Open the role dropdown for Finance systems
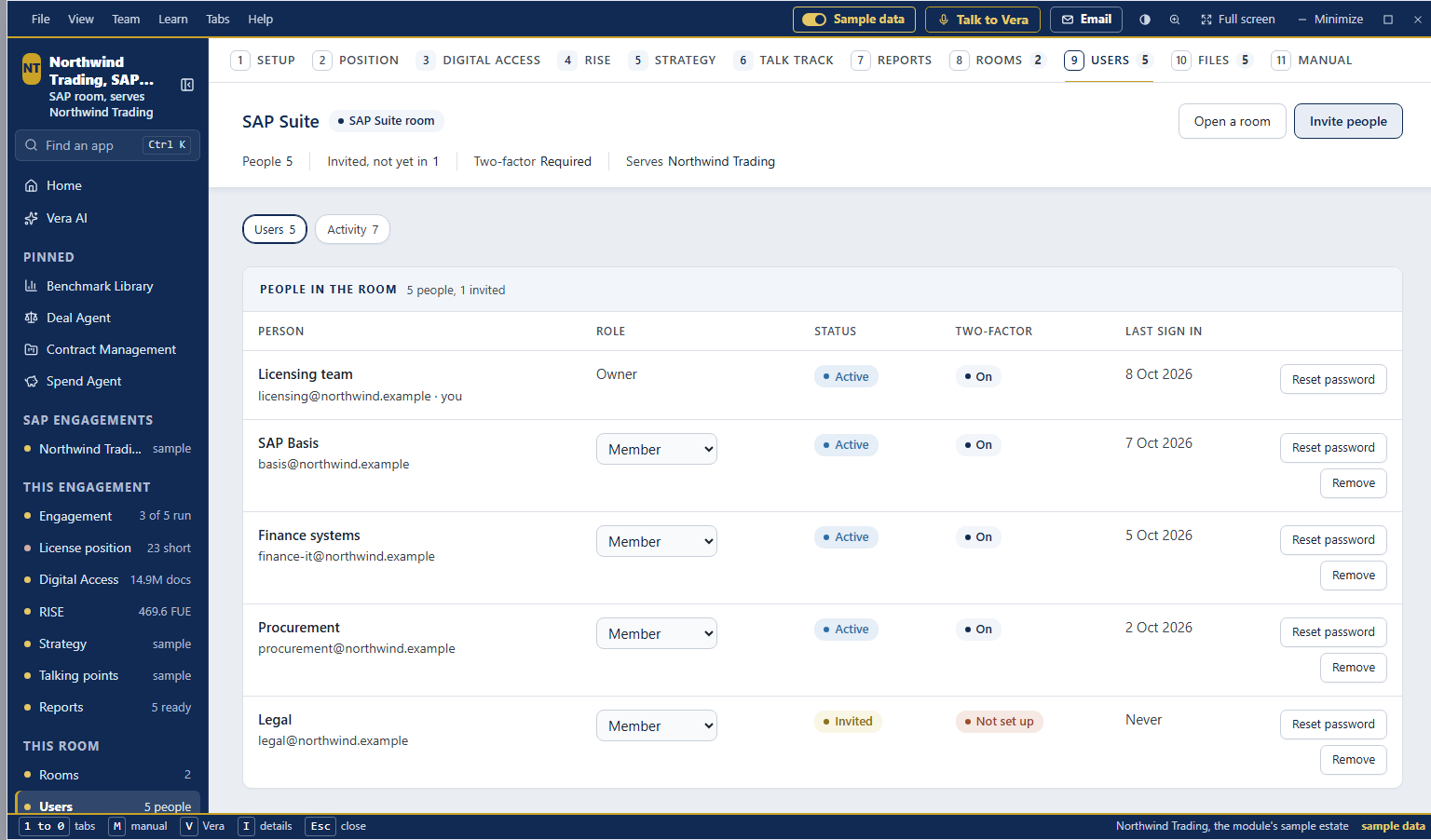 point(657,541)
